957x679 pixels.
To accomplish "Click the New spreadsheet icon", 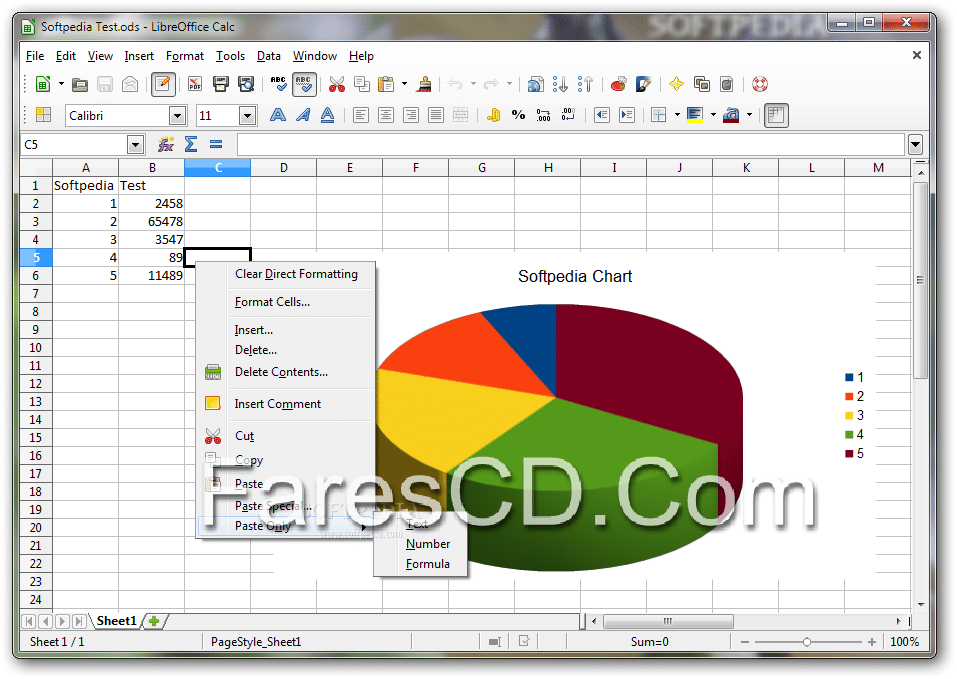I will [43, 84].
